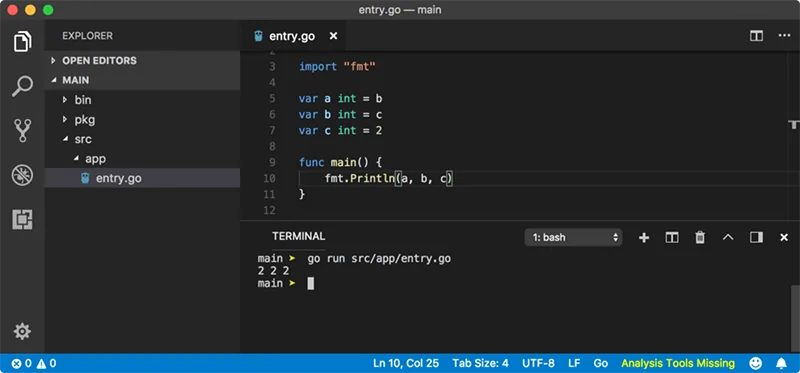Open the Debug view icon
This screenshot has height=373, width=800.
coord(22,175)
